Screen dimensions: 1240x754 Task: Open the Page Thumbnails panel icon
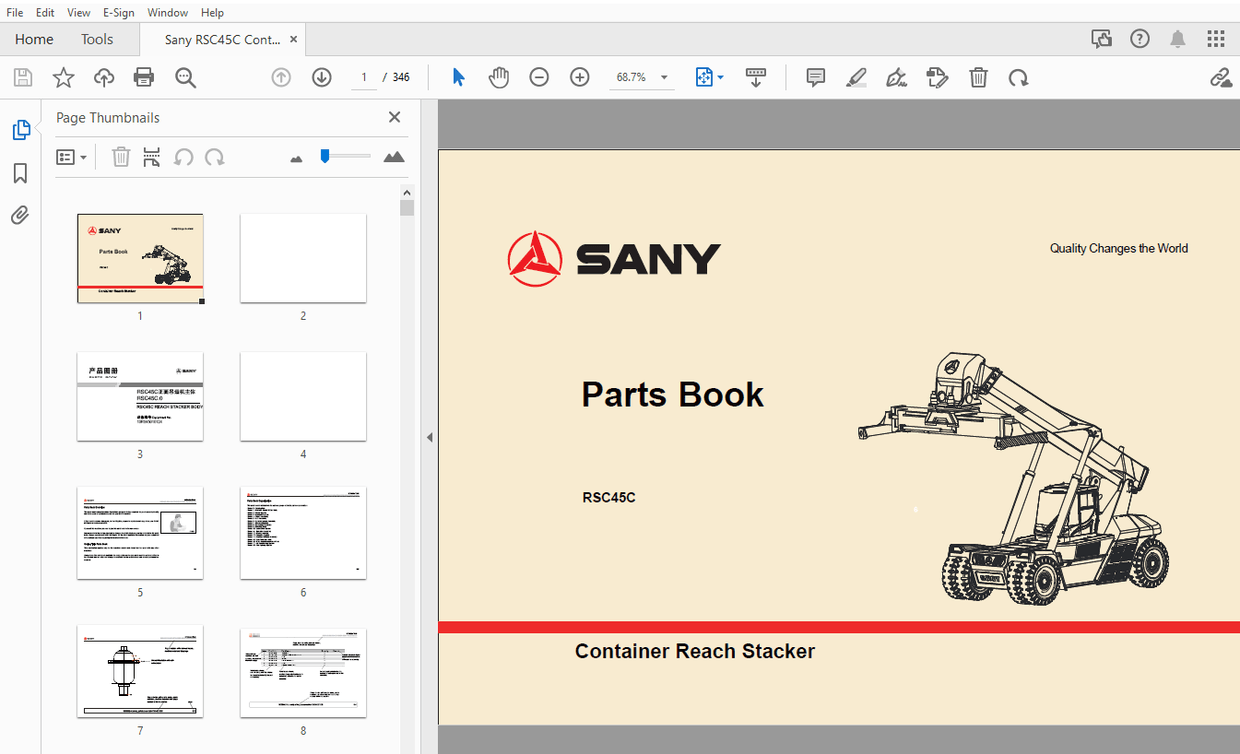pos(21,129)
